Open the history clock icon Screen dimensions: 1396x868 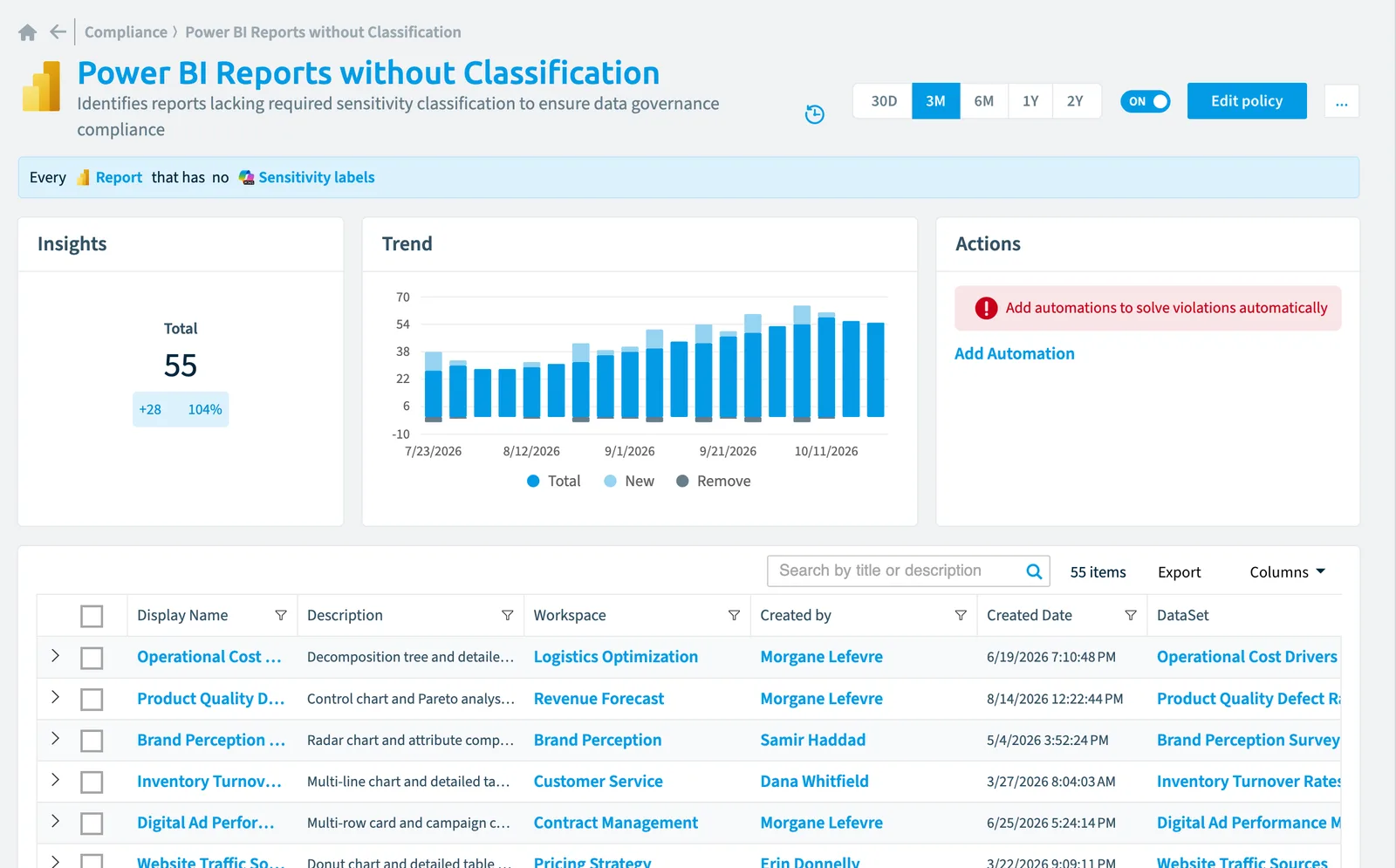pos(814,114)
